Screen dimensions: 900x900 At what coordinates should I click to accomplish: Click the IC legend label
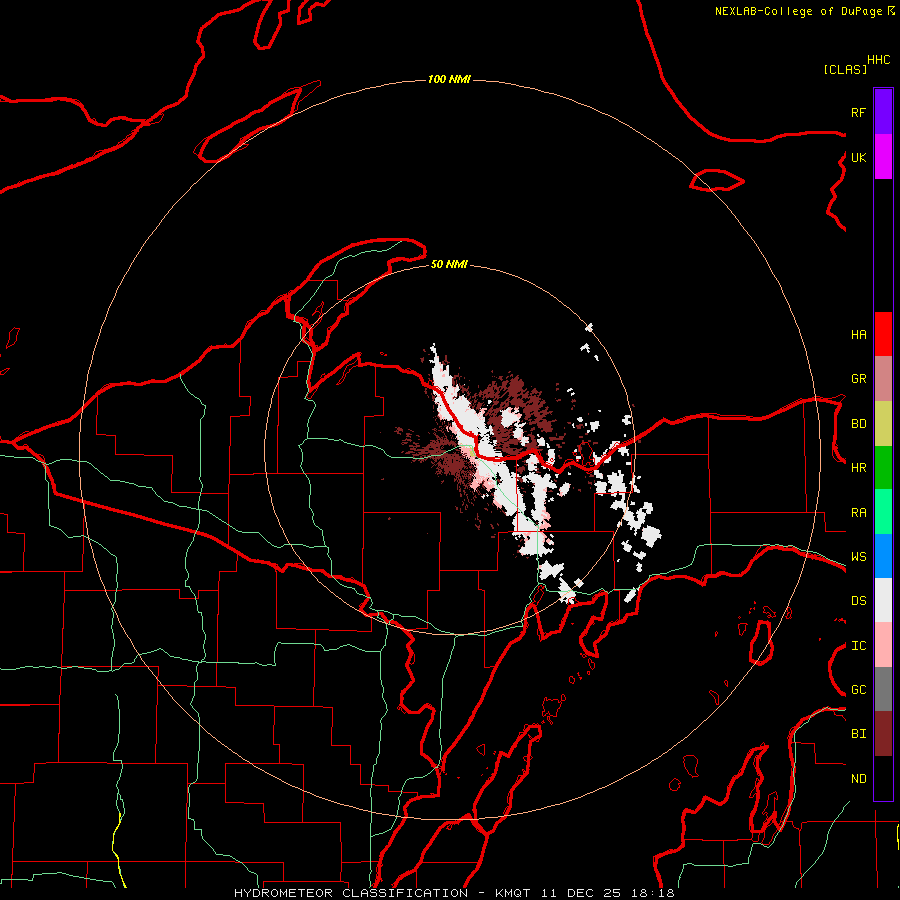(858, 646)
